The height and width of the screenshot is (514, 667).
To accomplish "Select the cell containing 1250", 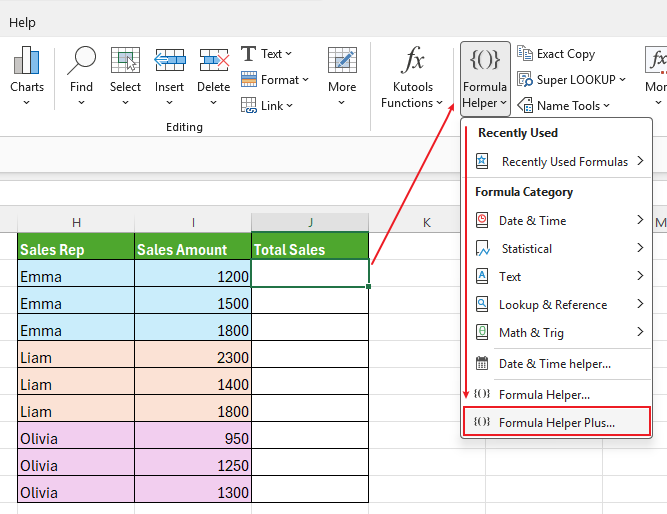I will (x=193, y=462).
